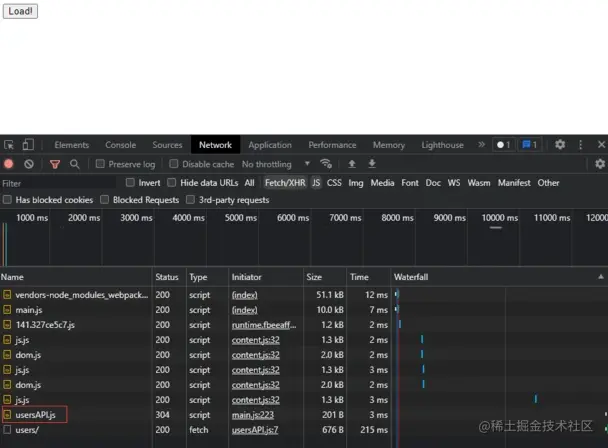Select the 141.327ce5c7.js request
The height and width of the screenshot is (448, 608).
point(304,325)
